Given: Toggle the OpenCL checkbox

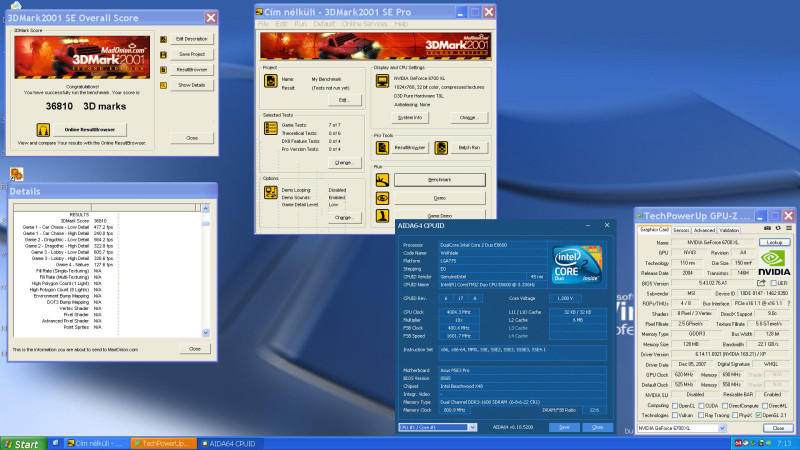Looking at the screenshot, I should coord(675,406).
